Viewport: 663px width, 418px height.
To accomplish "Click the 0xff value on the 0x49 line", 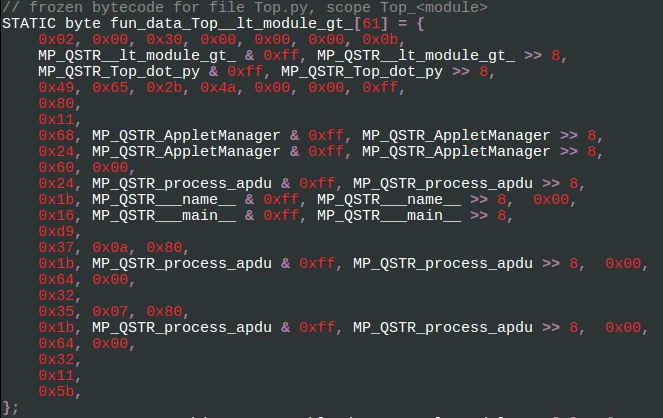I will pos(380,87).
